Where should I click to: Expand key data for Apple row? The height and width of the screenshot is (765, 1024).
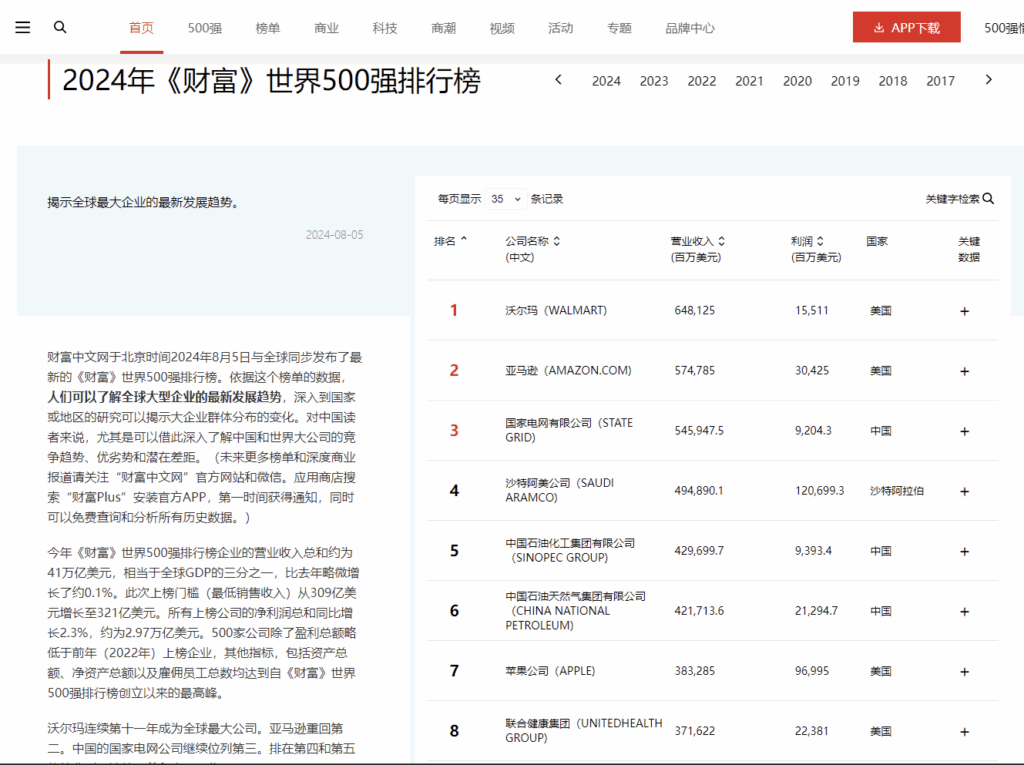coord(964,671)
